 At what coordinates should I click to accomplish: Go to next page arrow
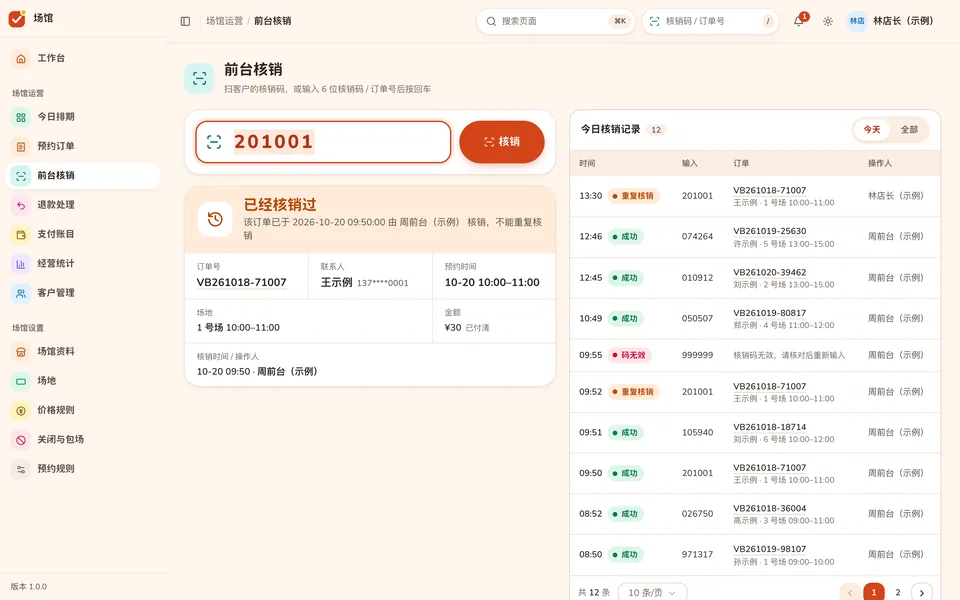921,593
